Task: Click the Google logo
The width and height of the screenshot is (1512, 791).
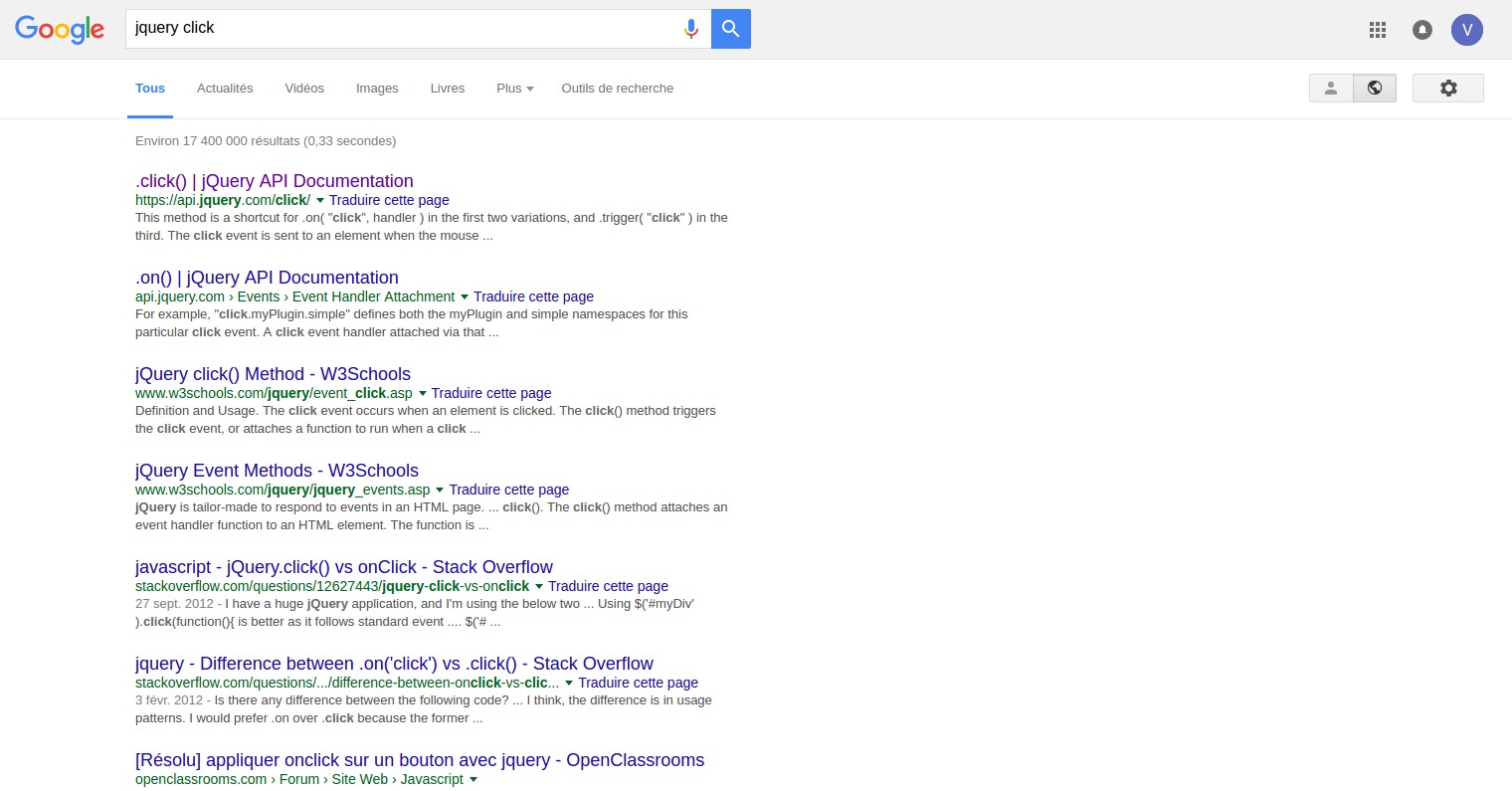Action: 60,30
